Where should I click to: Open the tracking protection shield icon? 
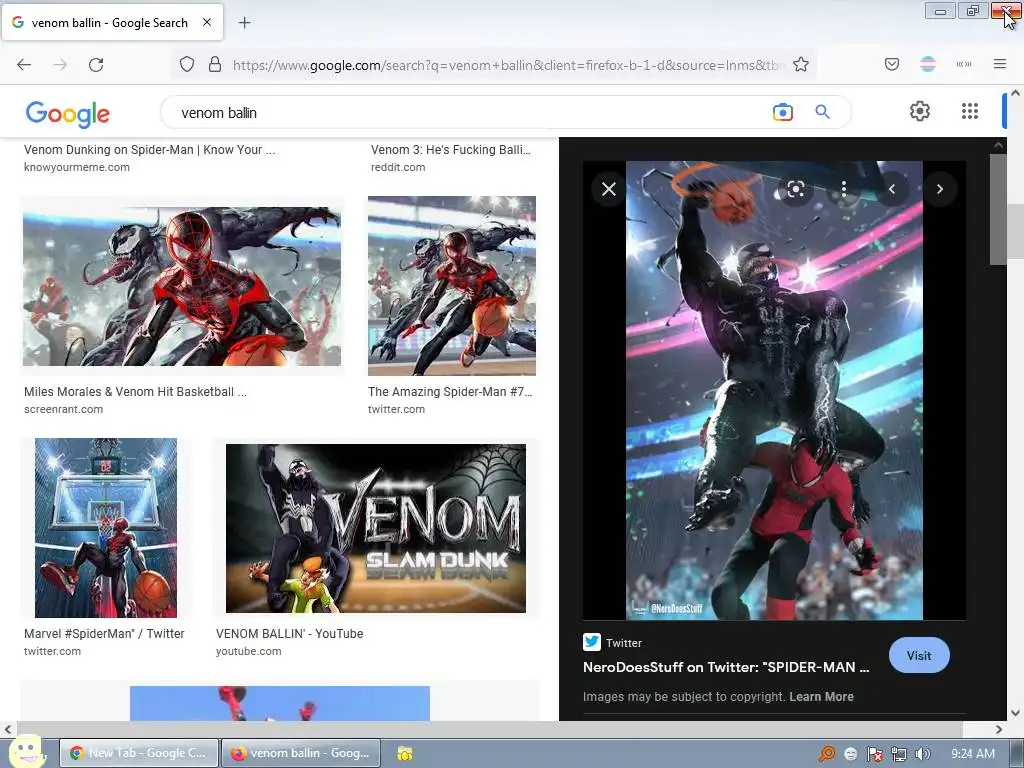(x=187, y=65)
